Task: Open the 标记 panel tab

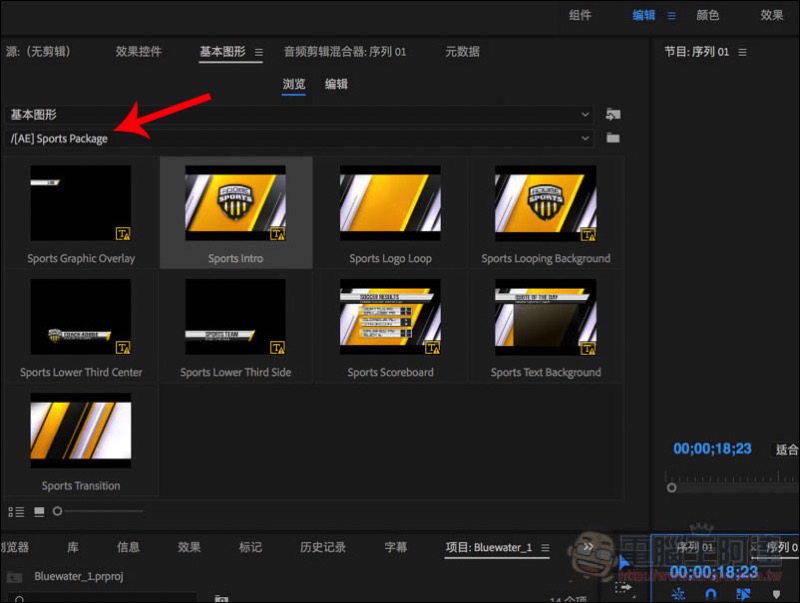Action: [251, 547]
